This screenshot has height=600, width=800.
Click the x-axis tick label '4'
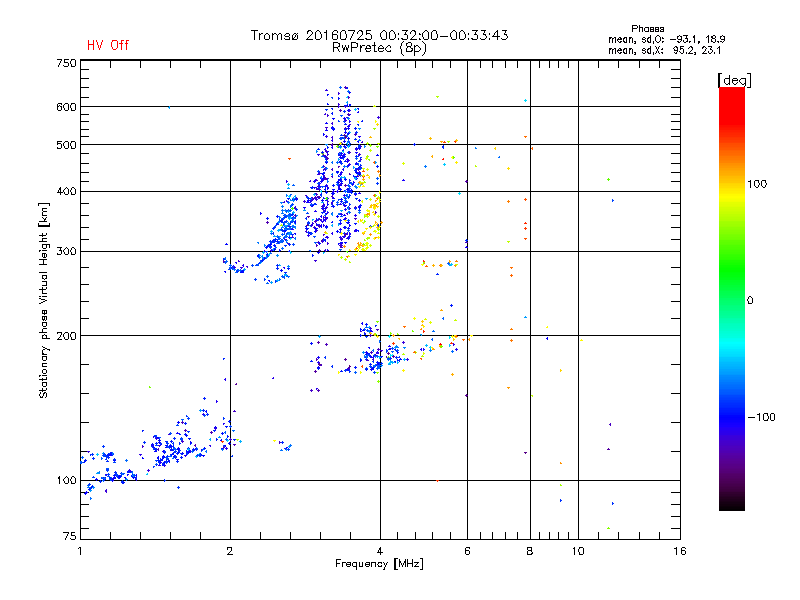[380, 551]
